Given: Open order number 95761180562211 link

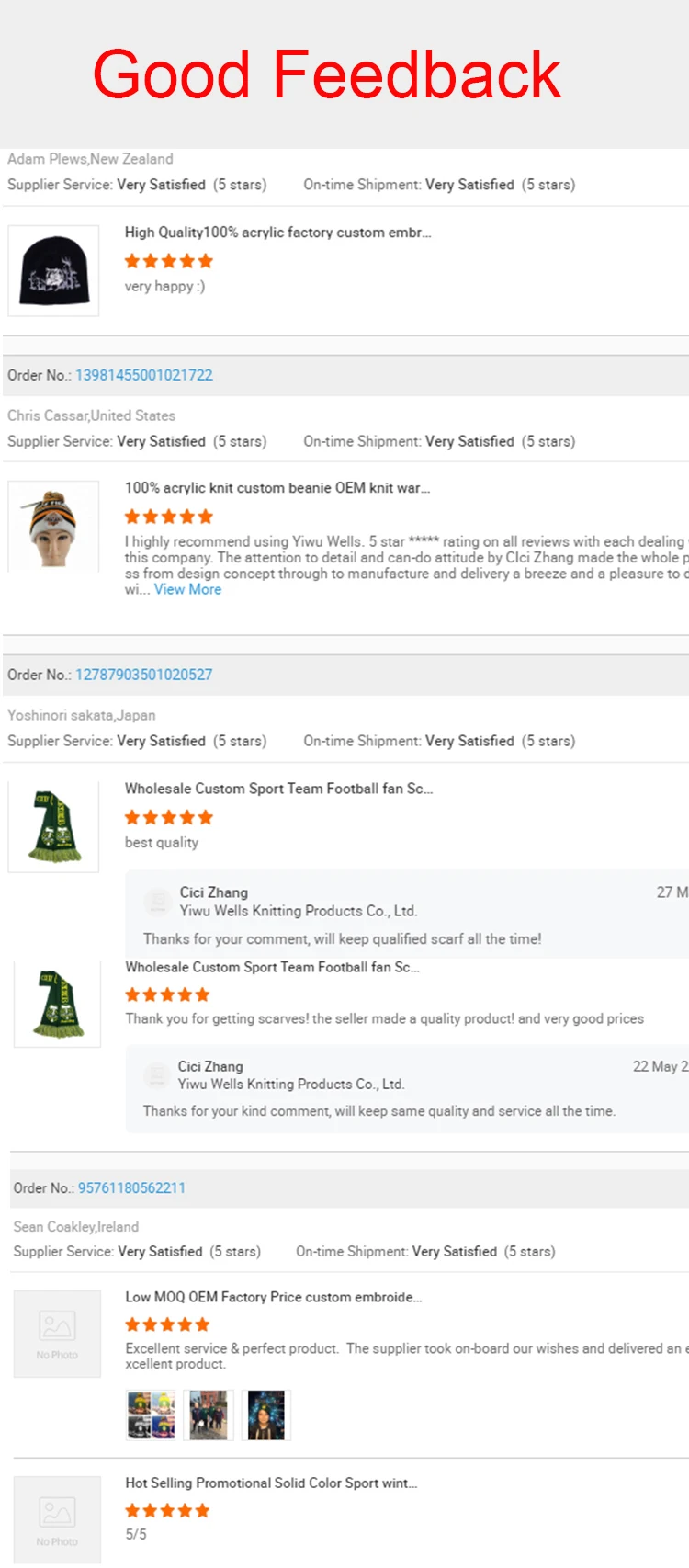Looking at the screenshot, I should (x=131, y=1187).
